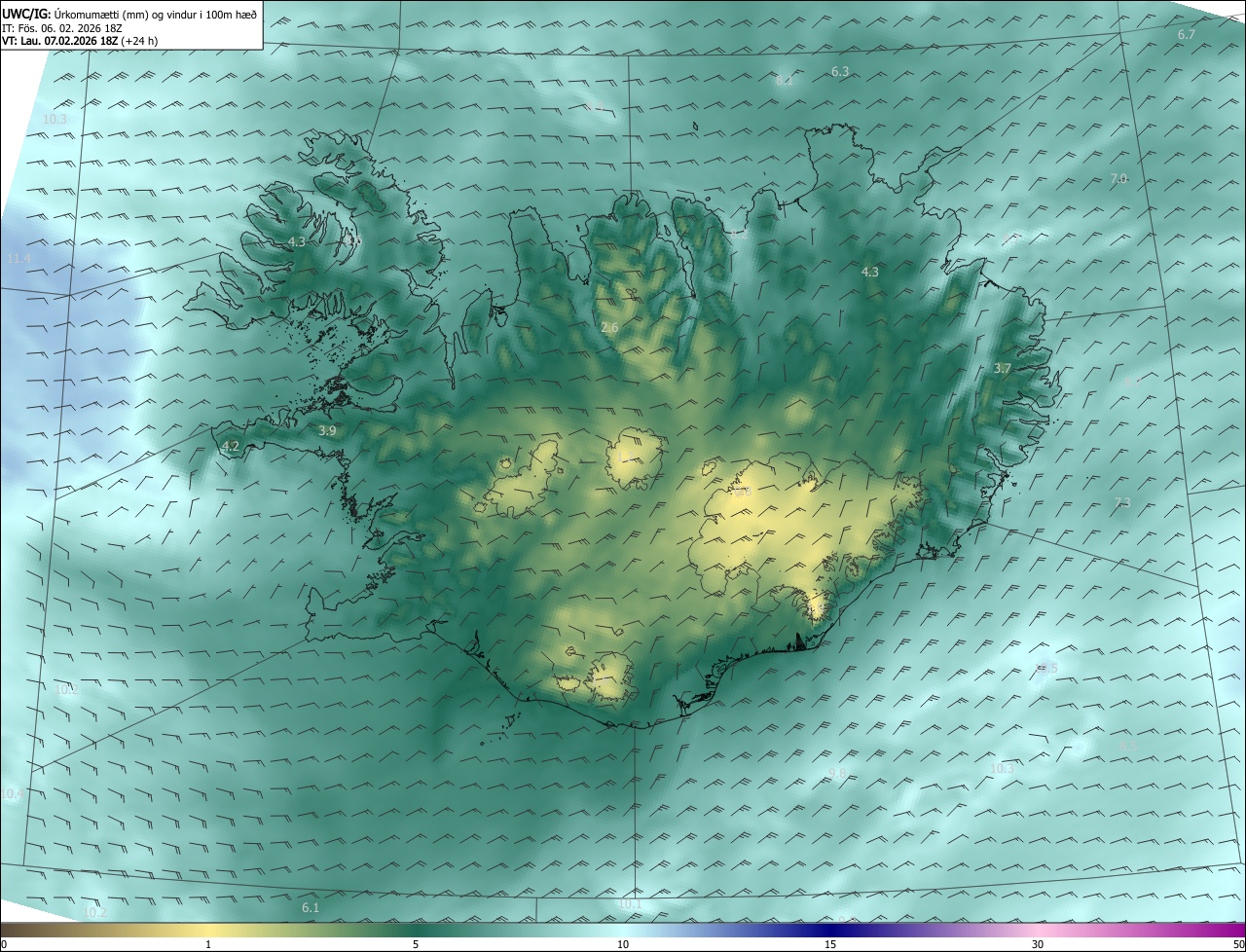Click the color scale tick label 5
Viewport: 1246px width, 952px height.
pyautogui.click(x=416, y=944)
